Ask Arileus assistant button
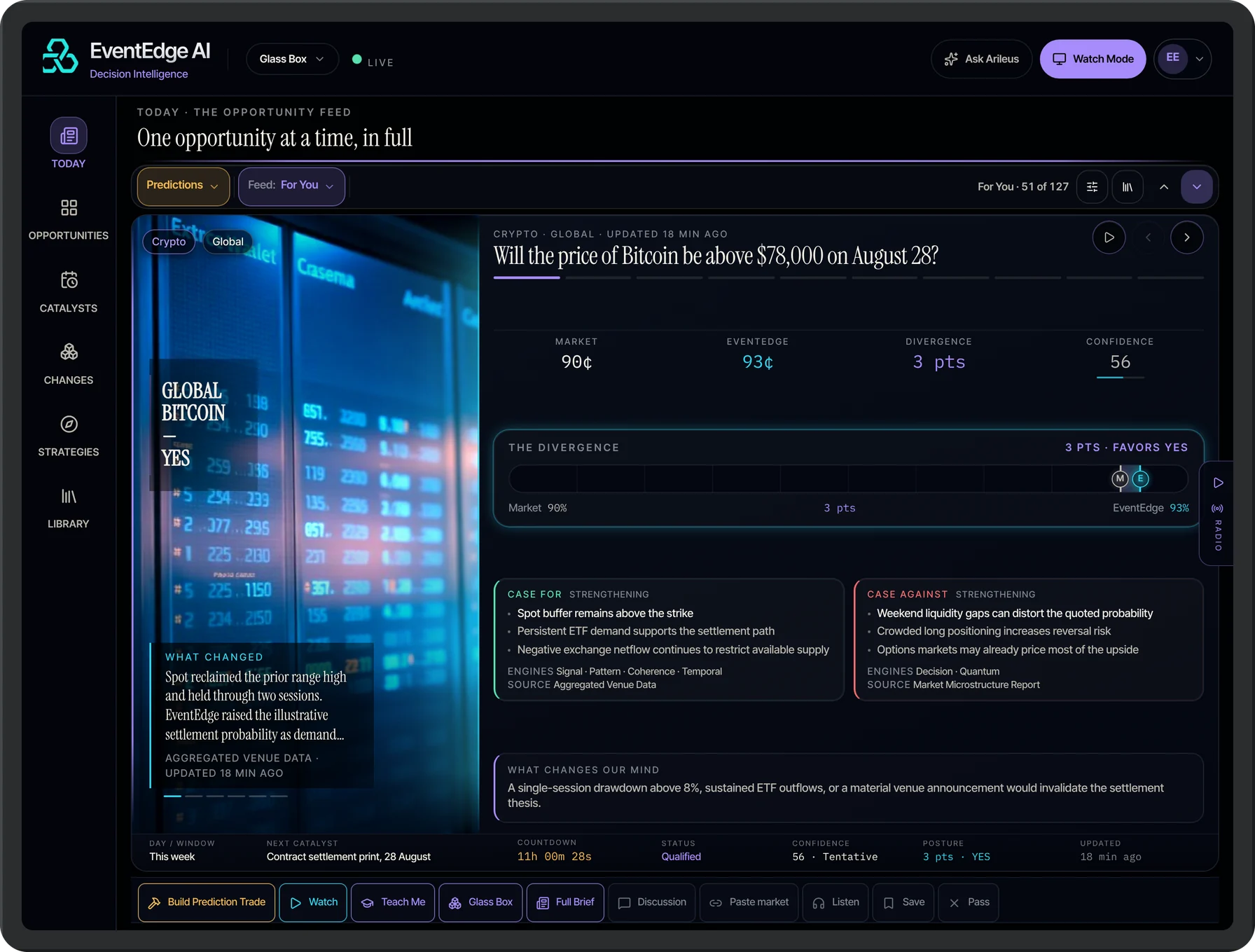Screen dimensions: 1255x952 981,59
